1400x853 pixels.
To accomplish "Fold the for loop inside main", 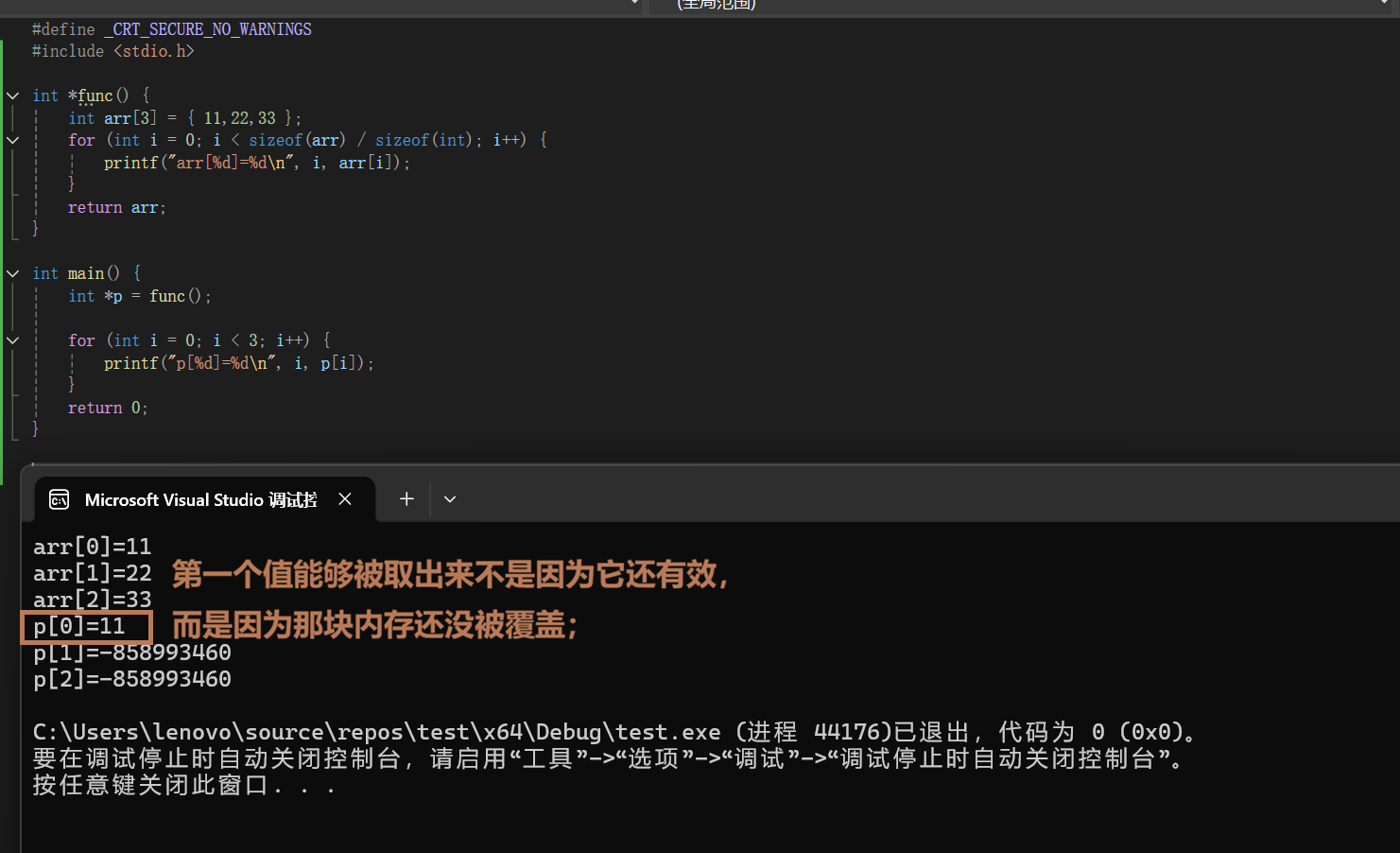I will click(13, 340).
